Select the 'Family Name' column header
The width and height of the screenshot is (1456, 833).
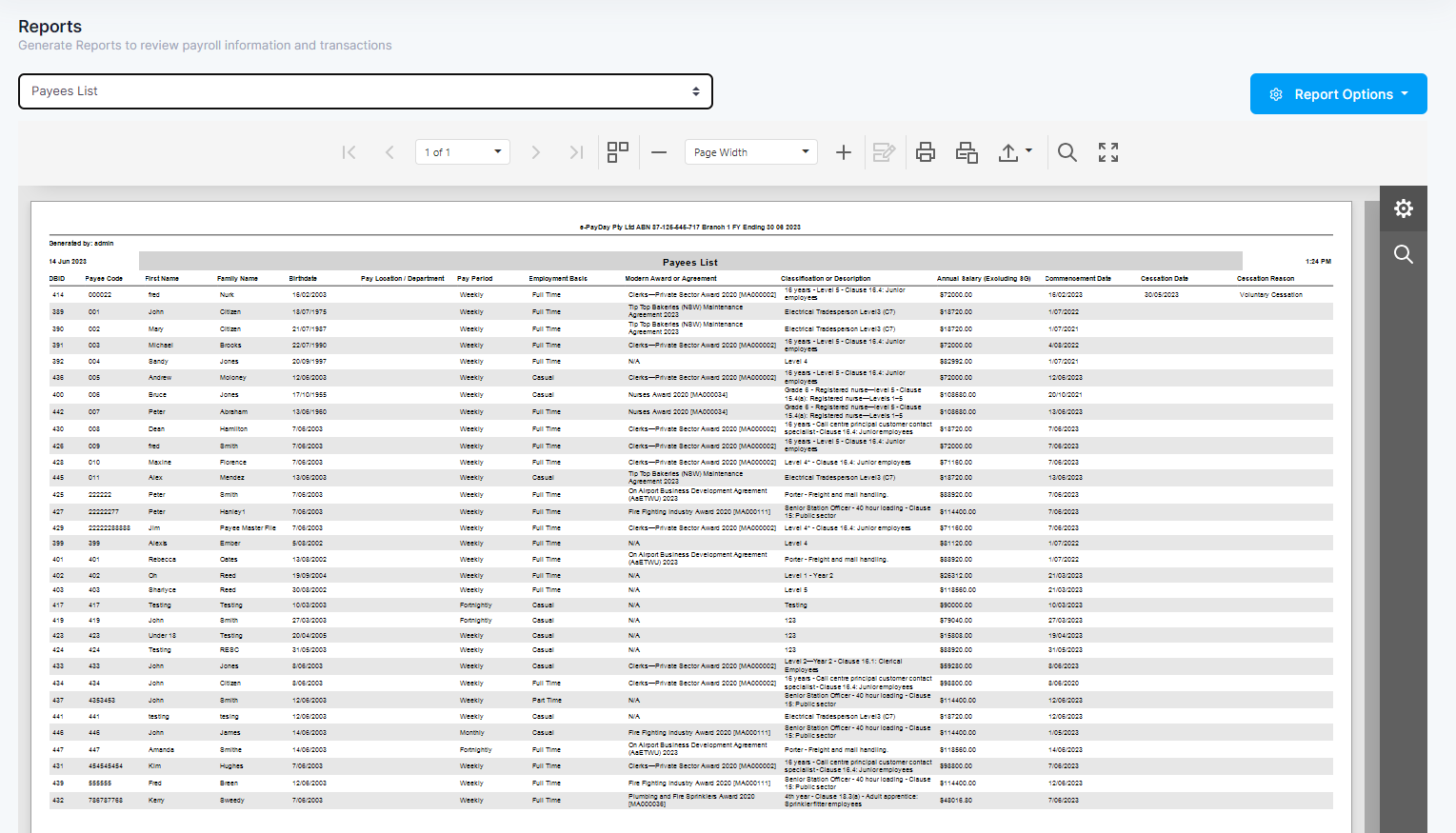(237, 279)
